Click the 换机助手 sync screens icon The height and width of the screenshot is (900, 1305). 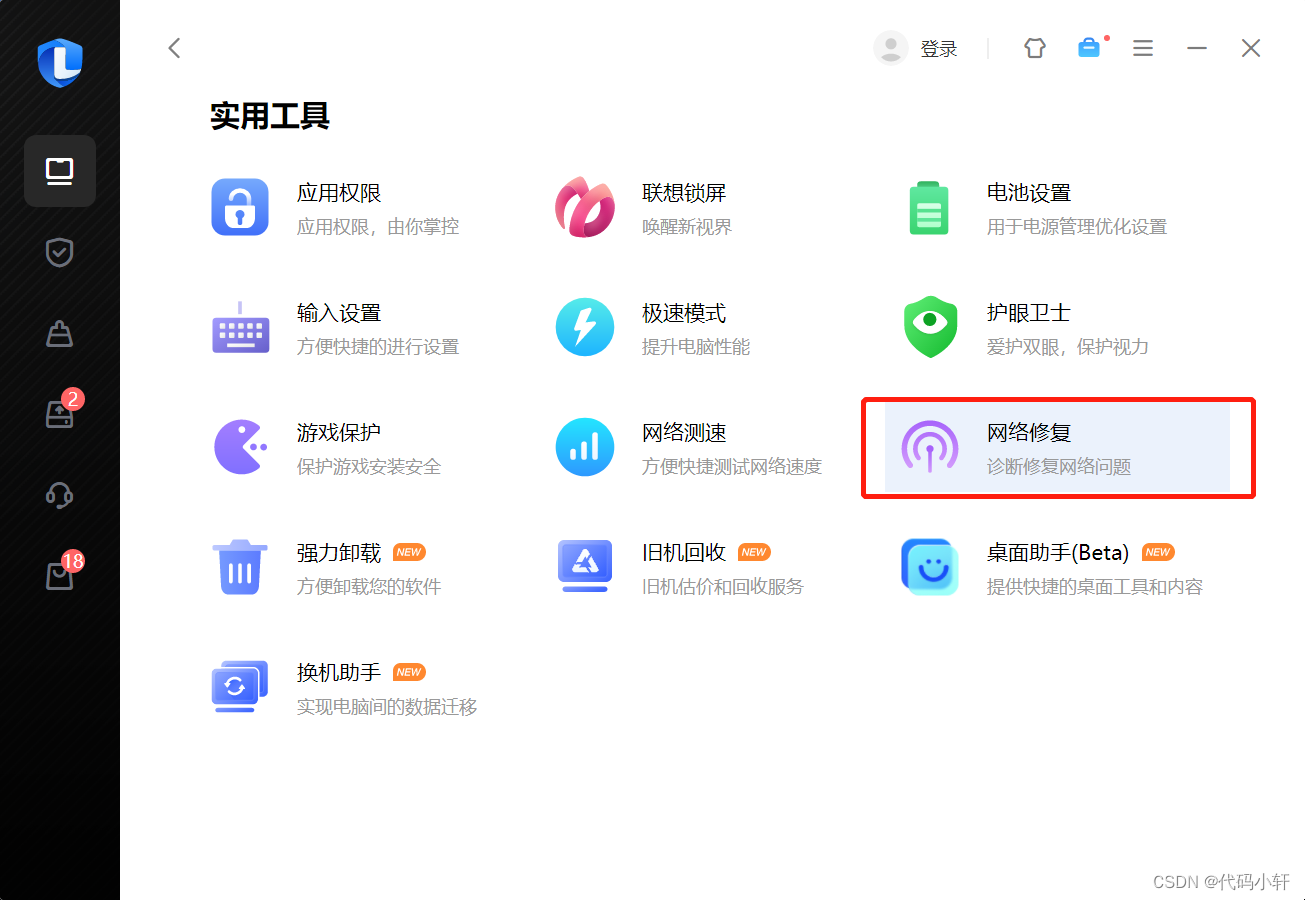(x=240, y=687)
